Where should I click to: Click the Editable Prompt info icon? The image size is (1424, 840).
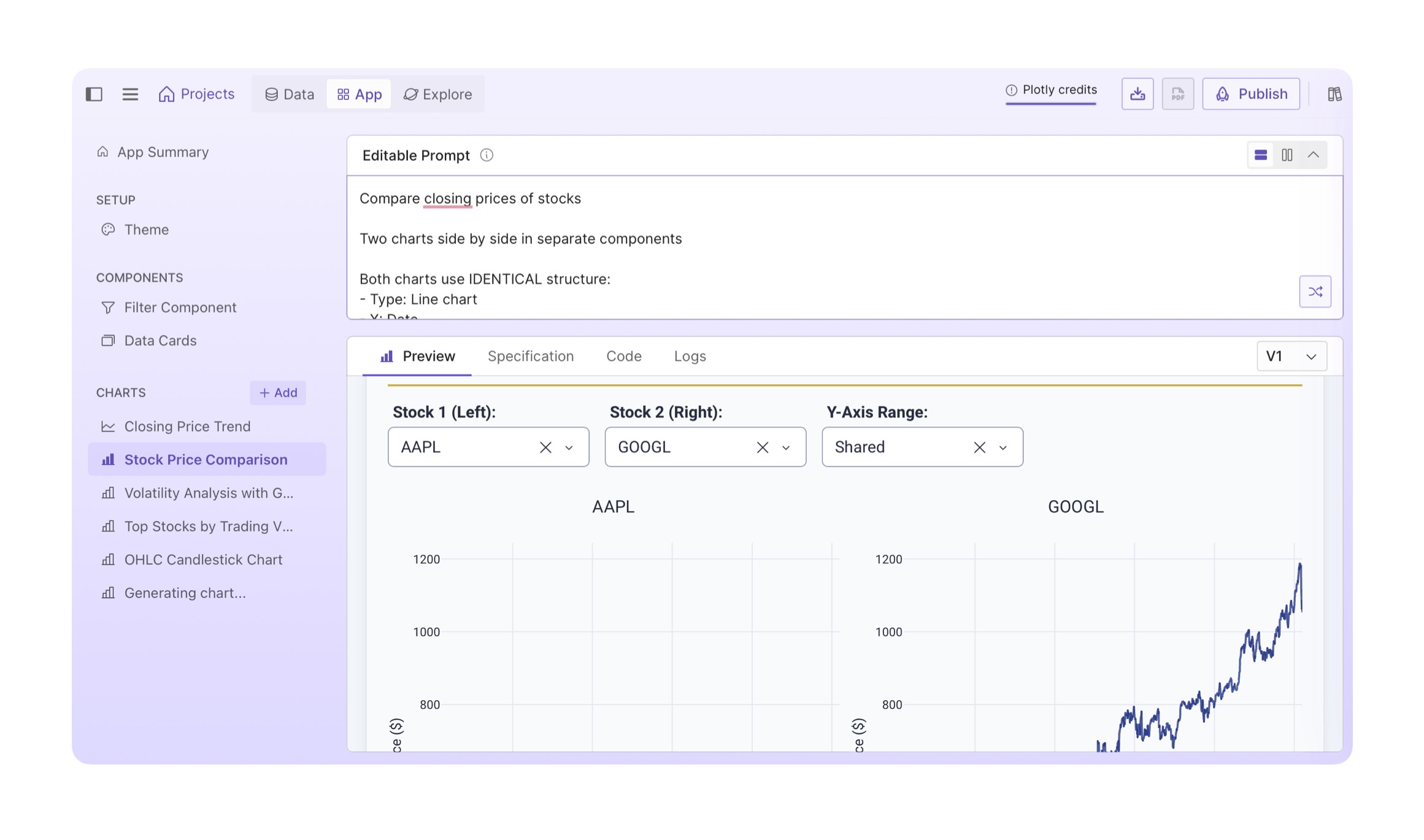(x=487, y=155)
